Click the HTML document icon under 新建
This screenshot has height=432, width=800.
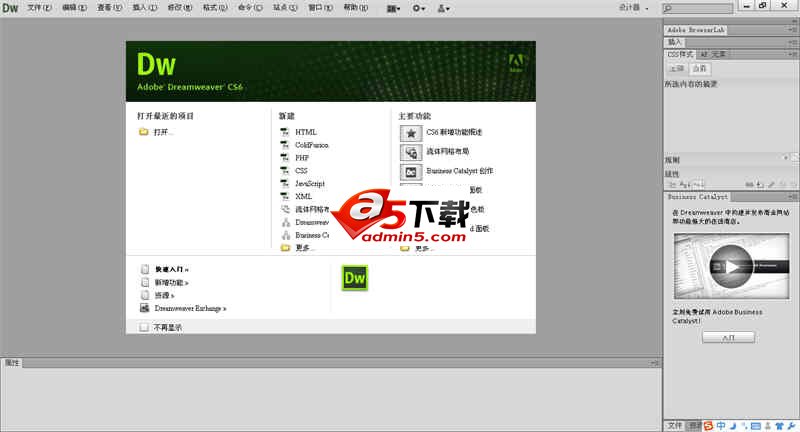(x=285, y=132)
